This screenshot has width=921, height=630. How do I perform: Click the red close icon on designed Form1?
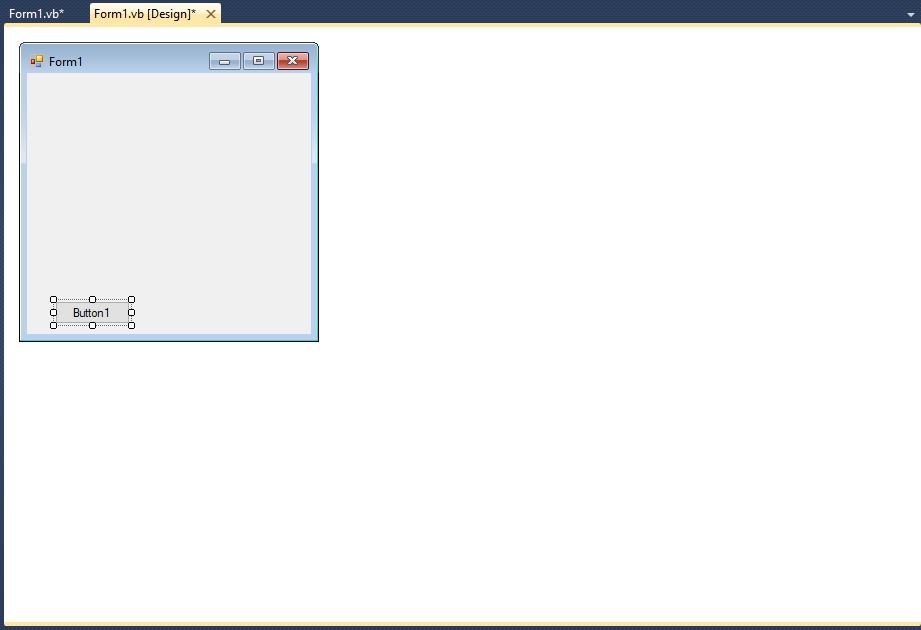(x=292, y=60)
